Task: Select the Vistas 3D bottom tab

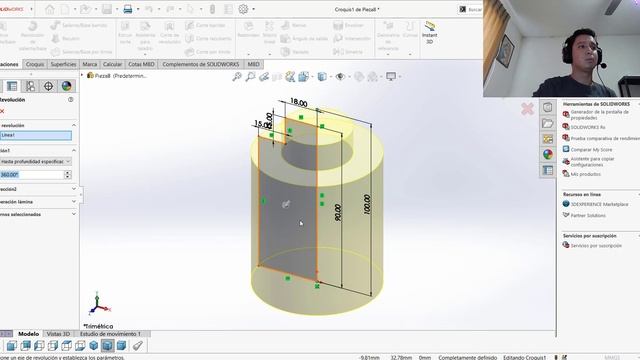Action: (x=58, y=334)
